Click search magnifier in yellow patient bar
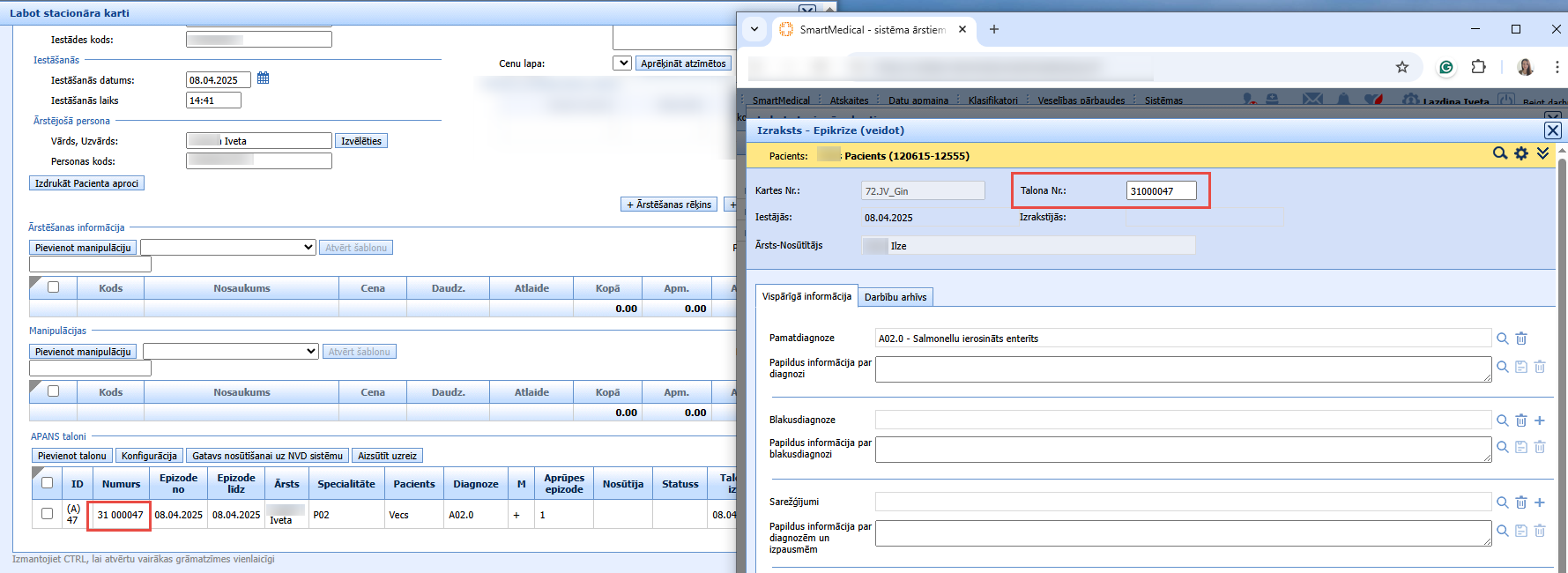Image resolution: width=1568 pixels, height=573 pixels. [1499, 153]
